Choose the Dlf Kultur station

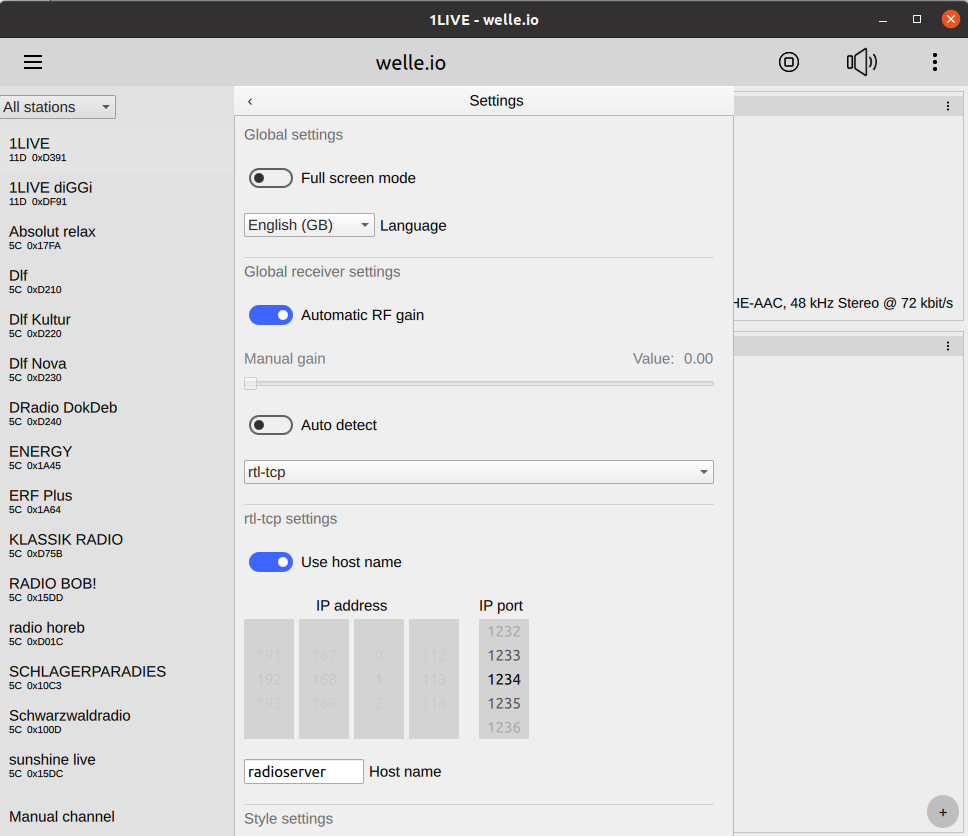pos(117,326)
